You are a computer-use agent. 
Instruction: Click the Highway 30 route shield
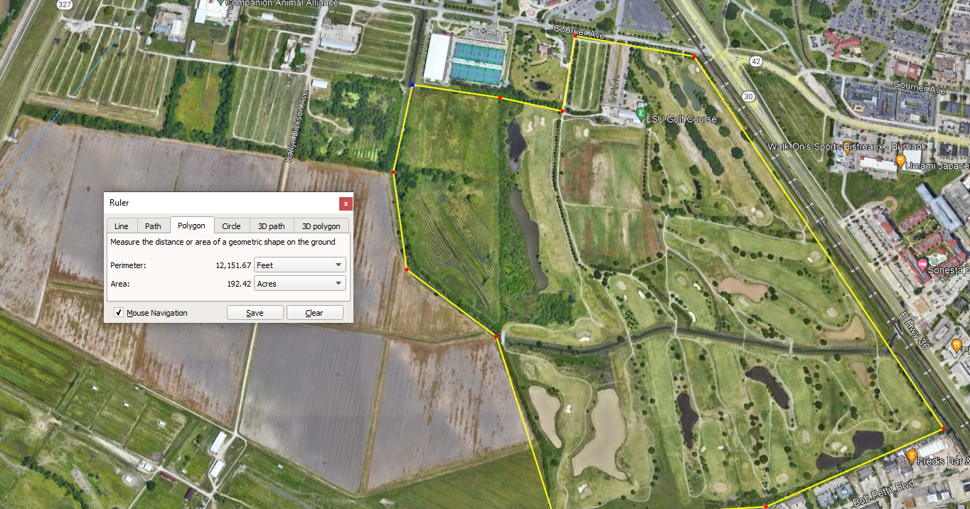tap(749, 96)
